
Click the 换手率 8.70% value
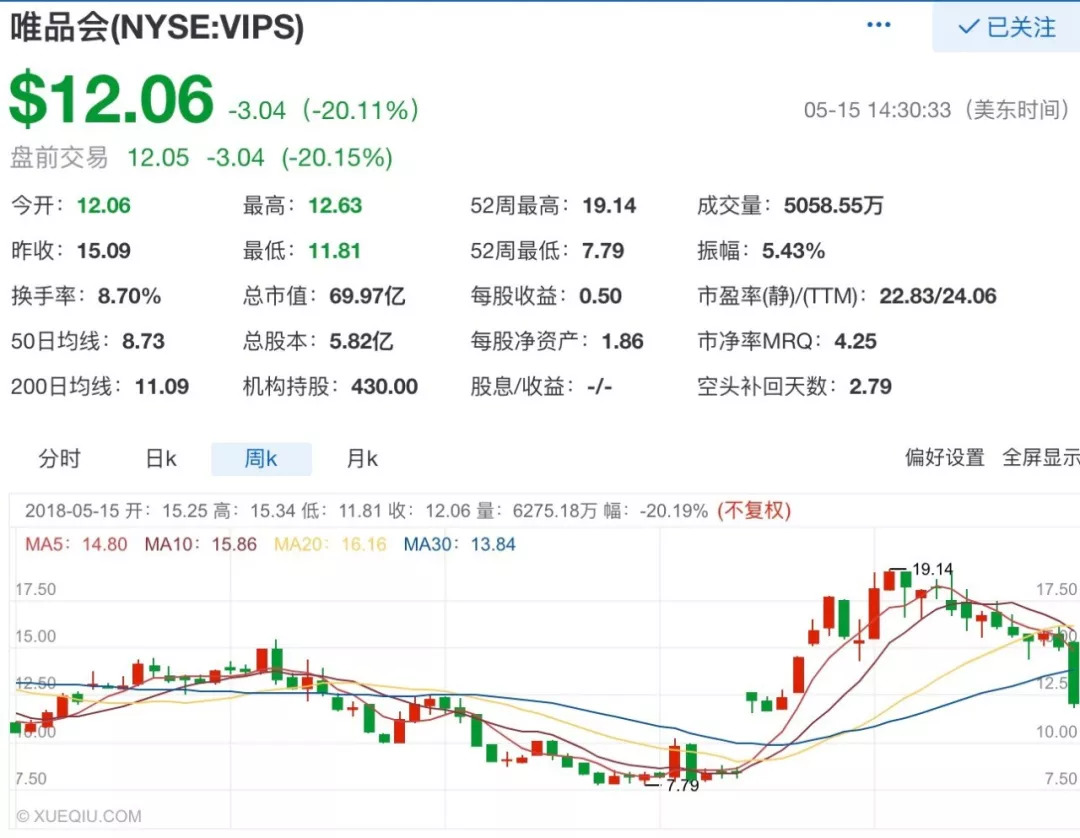click(x=129, y=296)
